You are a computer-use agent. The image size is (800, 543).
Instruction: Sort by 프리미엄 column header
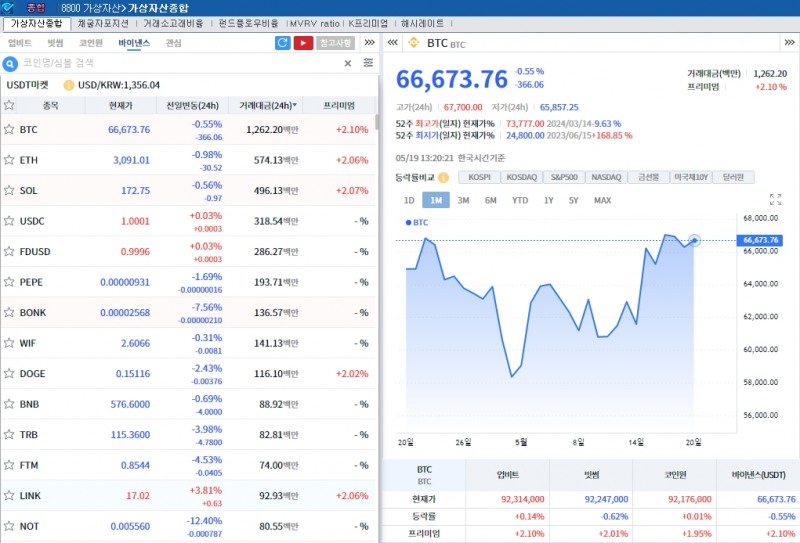point(339,106)
